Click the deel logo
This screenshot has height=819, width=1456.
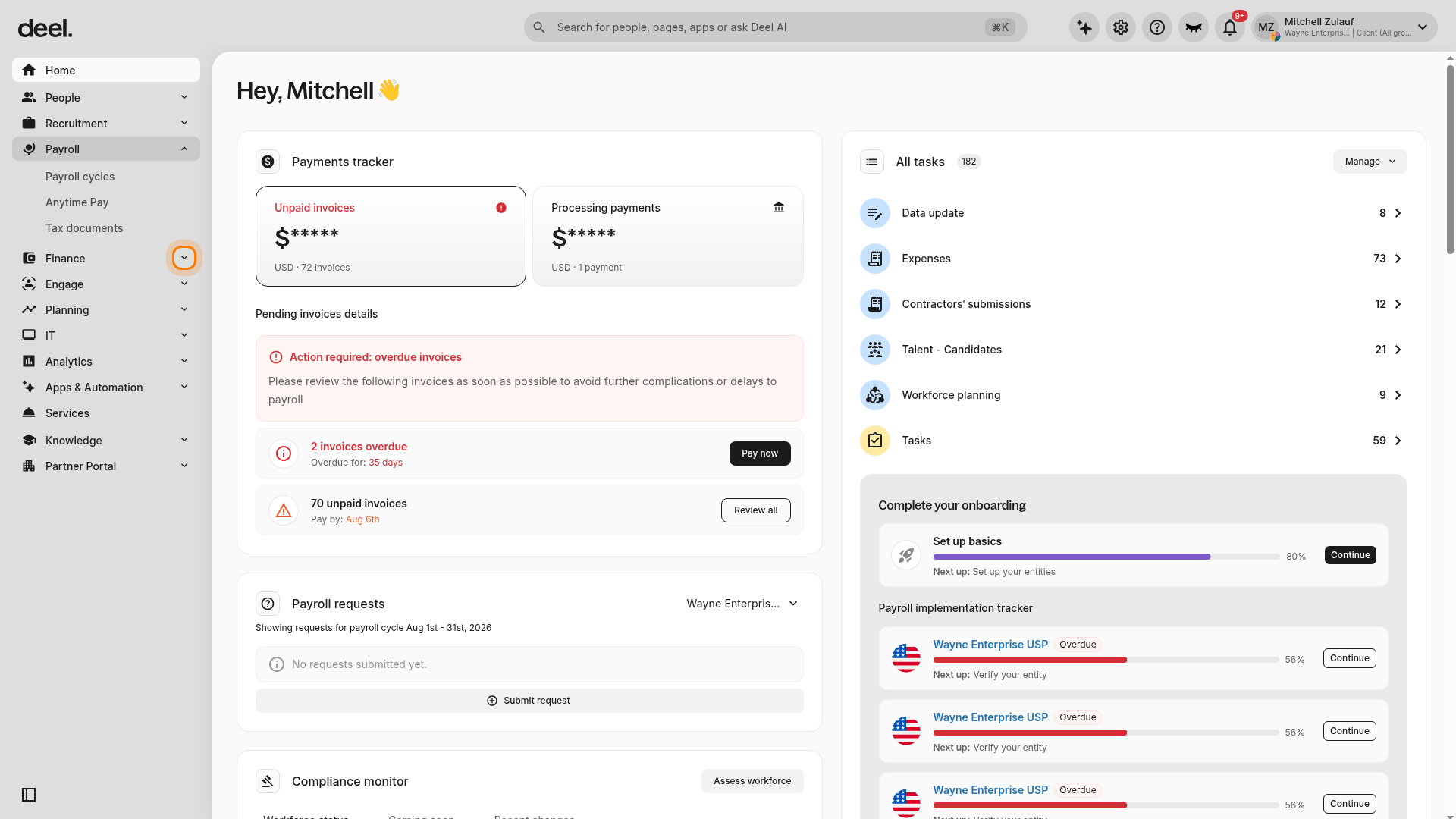(45, 29)
